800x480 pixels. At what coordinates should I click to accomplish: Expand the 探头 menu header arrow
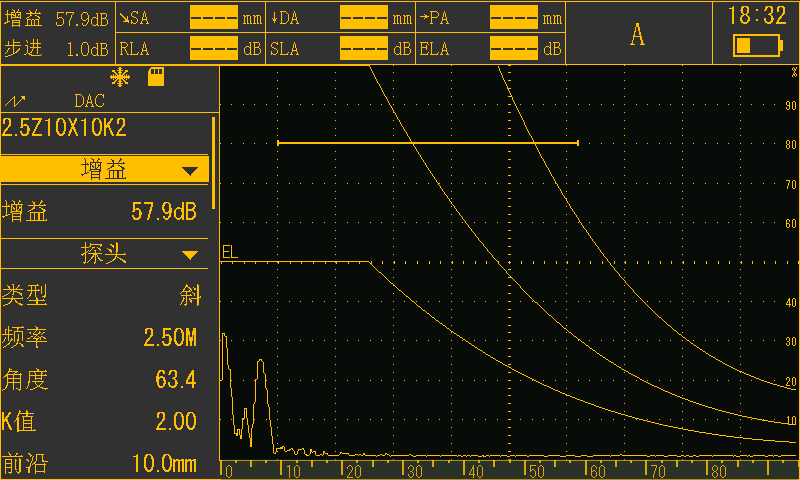(190, 255)
